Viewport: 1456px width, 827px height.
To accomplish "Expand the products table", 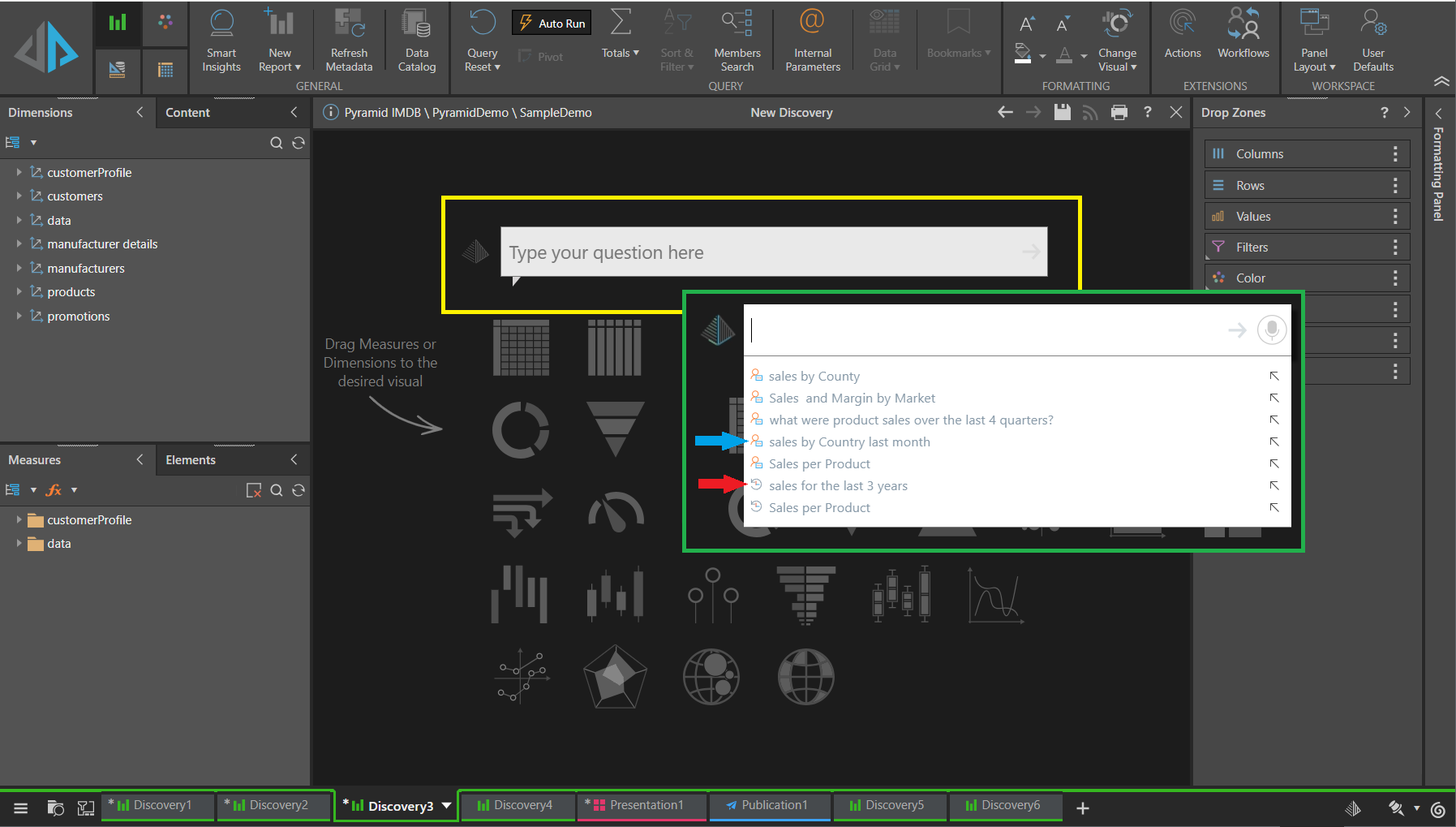I will (19, 291).
